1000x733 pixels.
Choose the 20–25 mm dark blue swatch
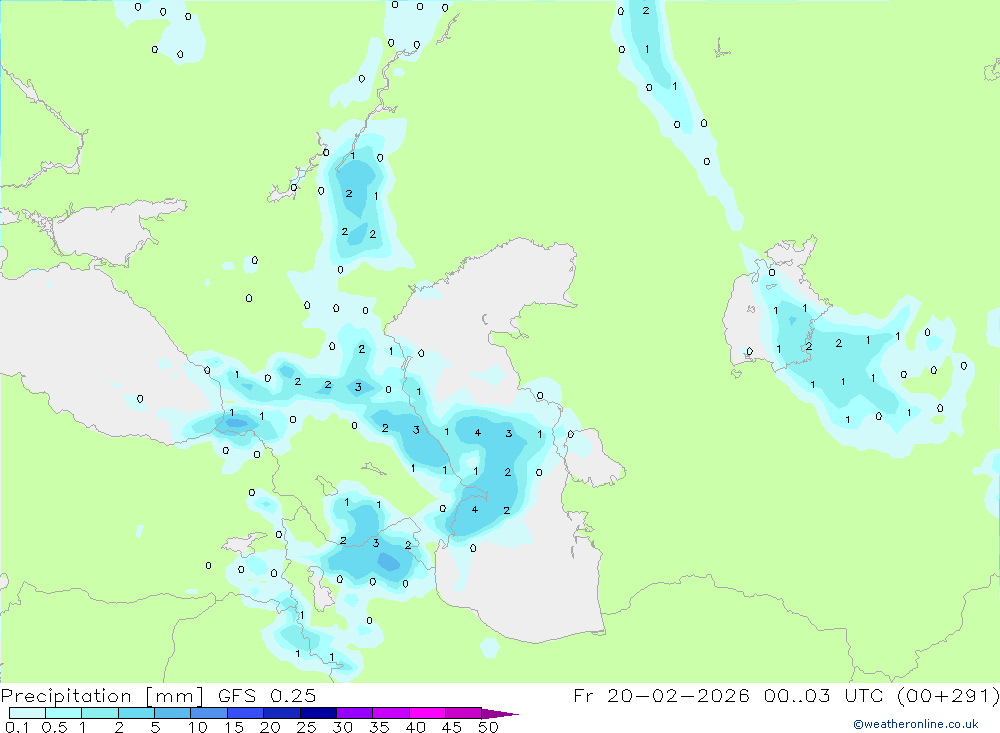282,713
